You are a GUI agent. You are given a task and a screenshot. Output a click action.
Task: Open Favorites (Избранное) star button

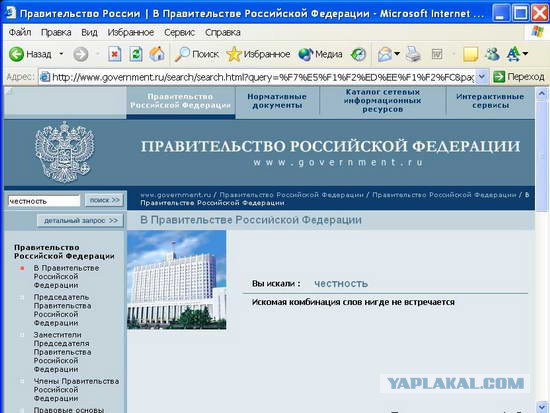point(258,54)
